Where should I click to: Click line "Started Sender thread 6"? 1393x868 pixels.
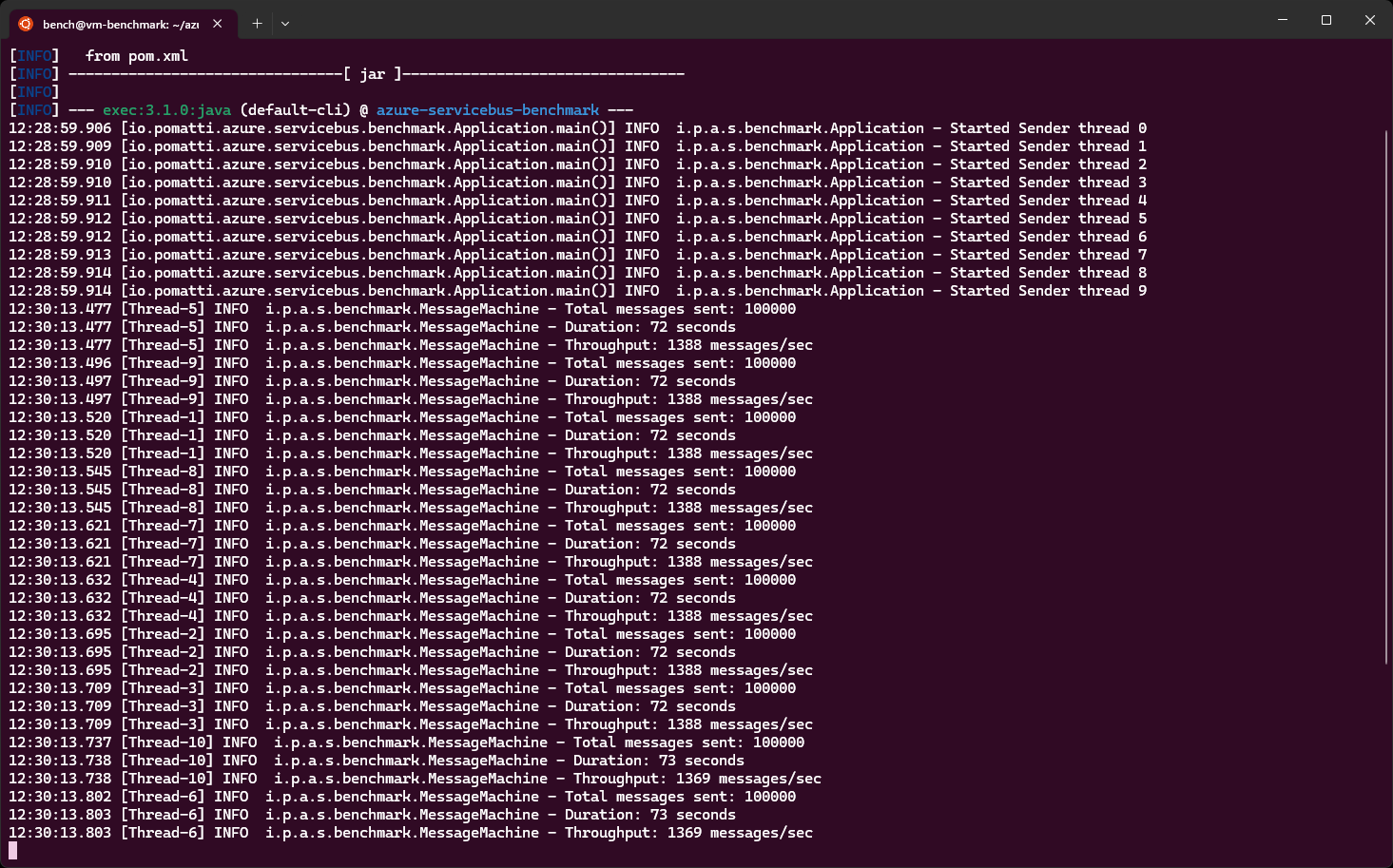pos(577,237)
